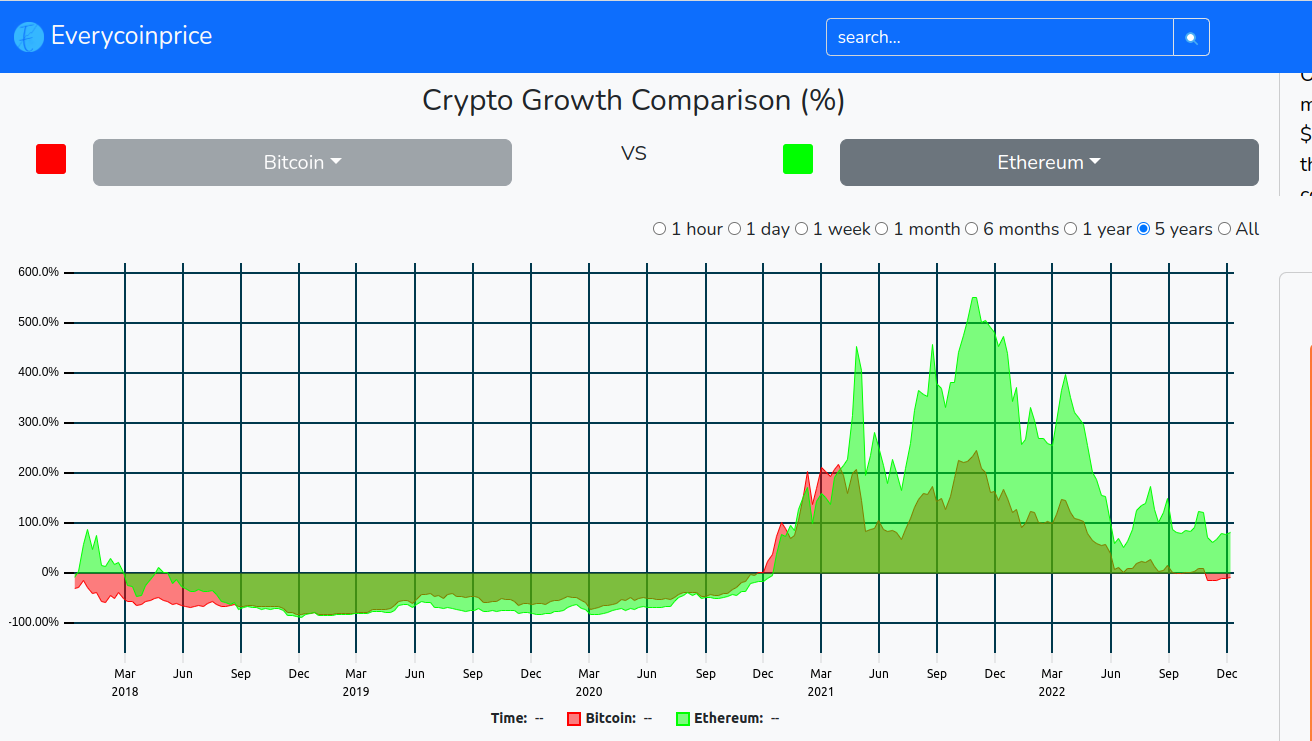Select the 6 months time range
Viewport: 1312px width, 741px height.
(971, 229)
